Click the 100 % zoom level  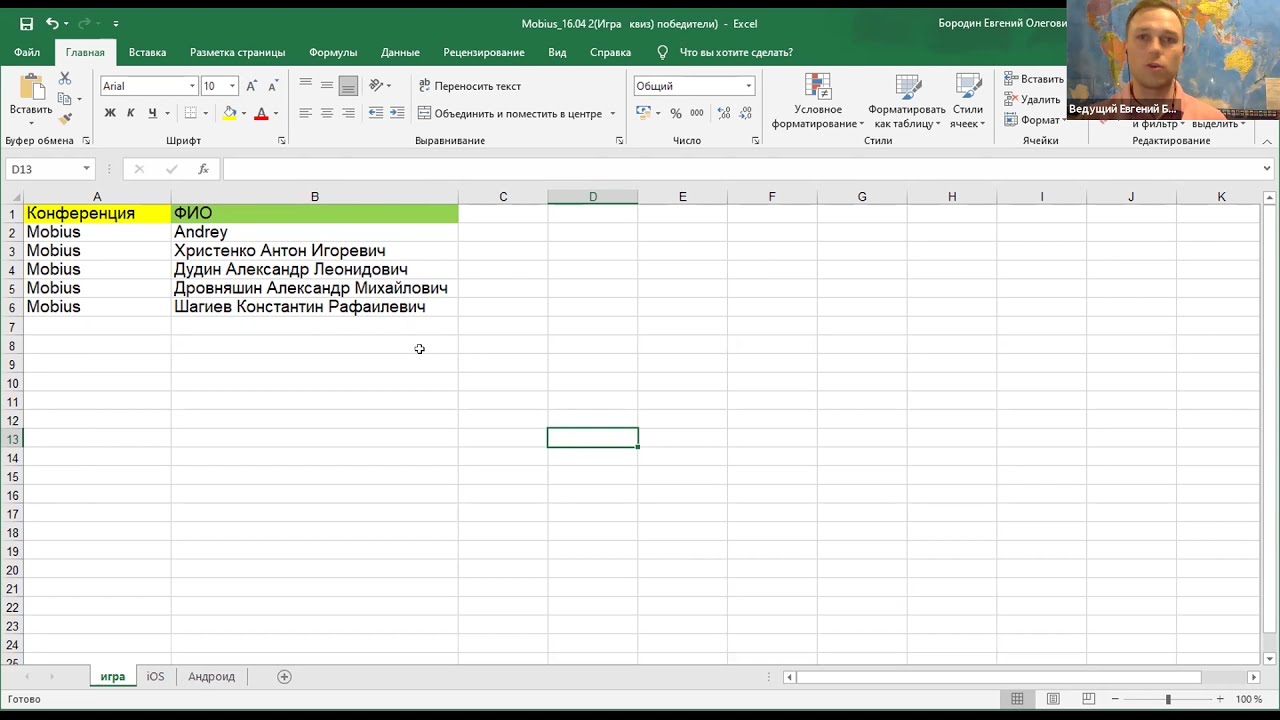1249,699
